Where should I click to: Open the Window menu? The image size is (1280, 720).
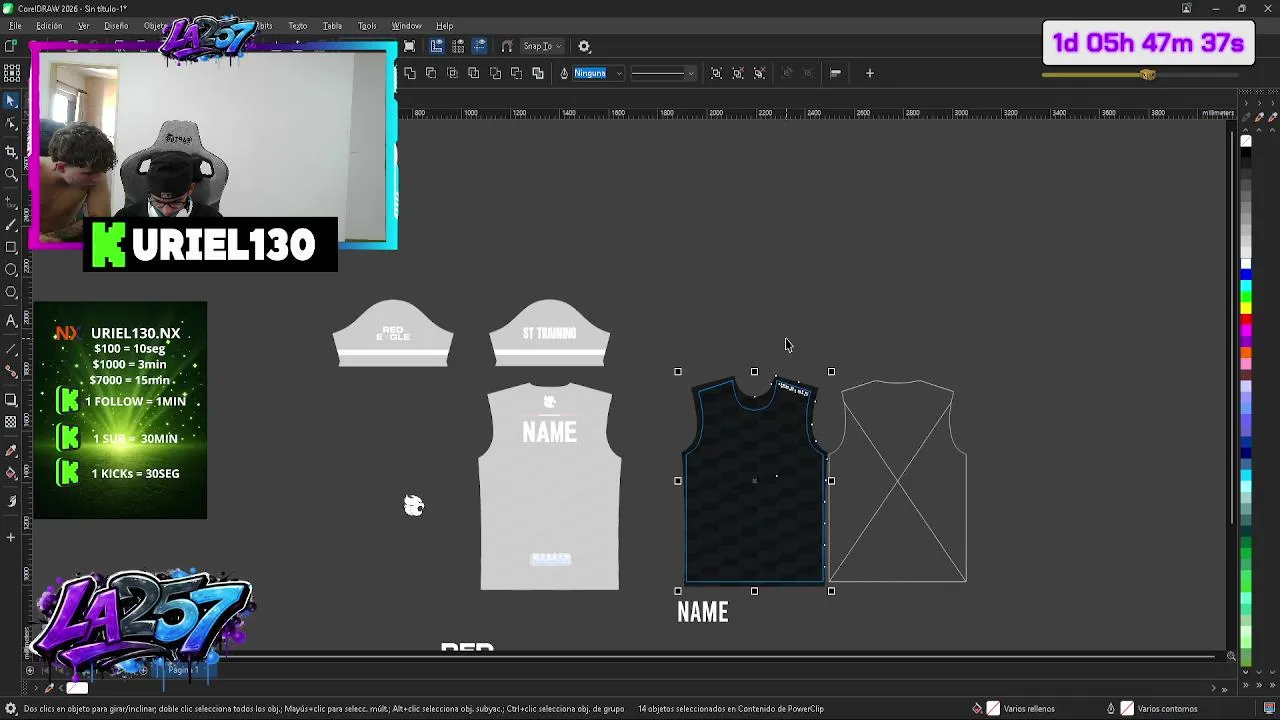406,26
